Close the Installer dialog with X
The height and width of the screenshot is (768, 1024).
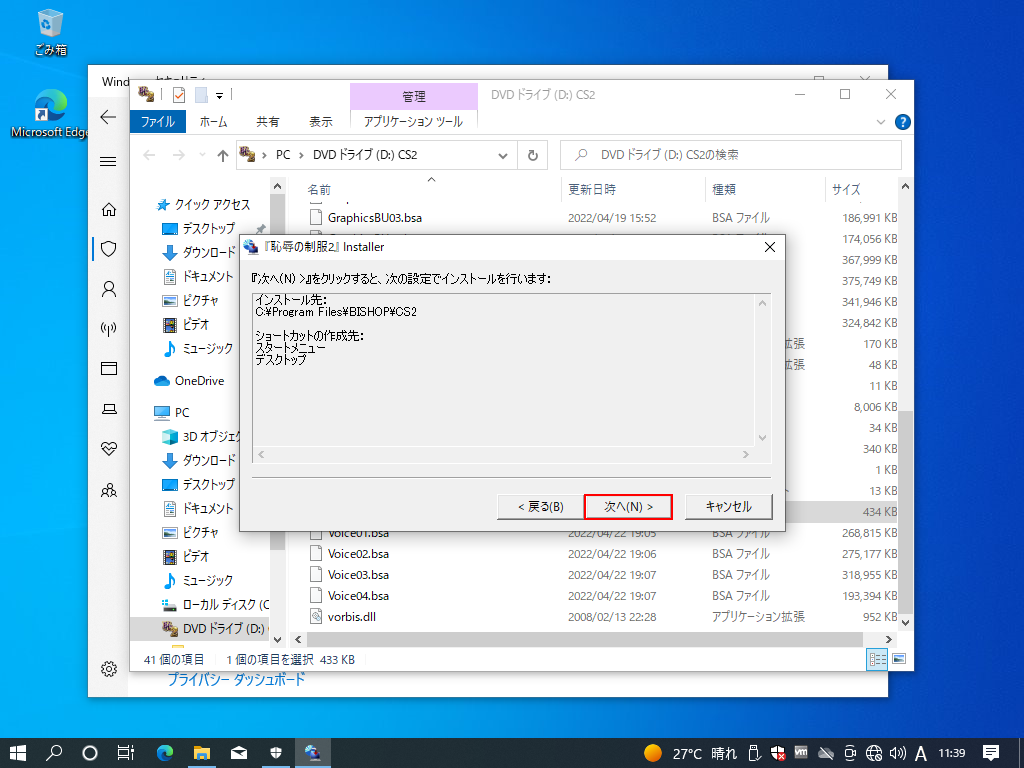coord(770,247)
